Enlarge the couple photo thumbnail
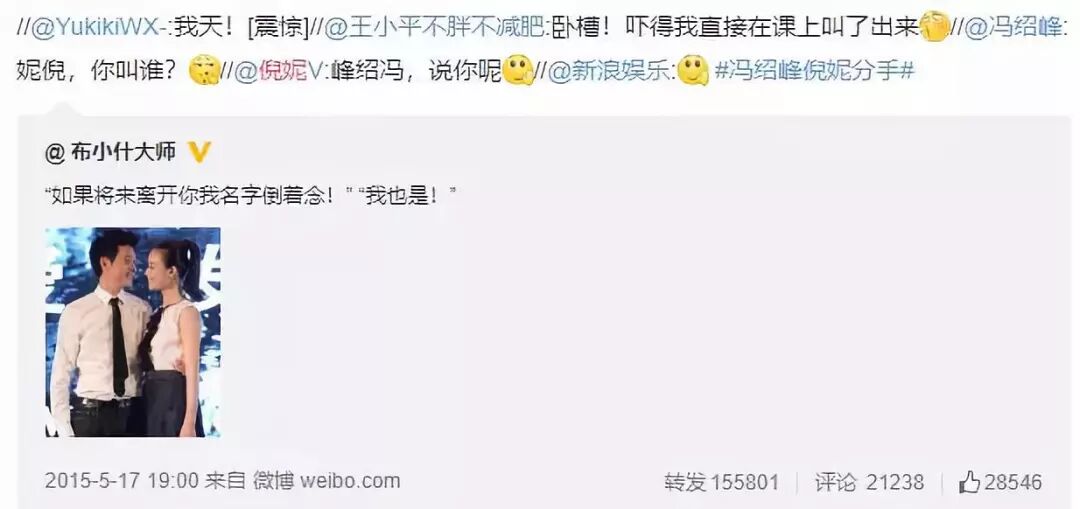Screen dimensions: 1080x509 tap(133, 332)
